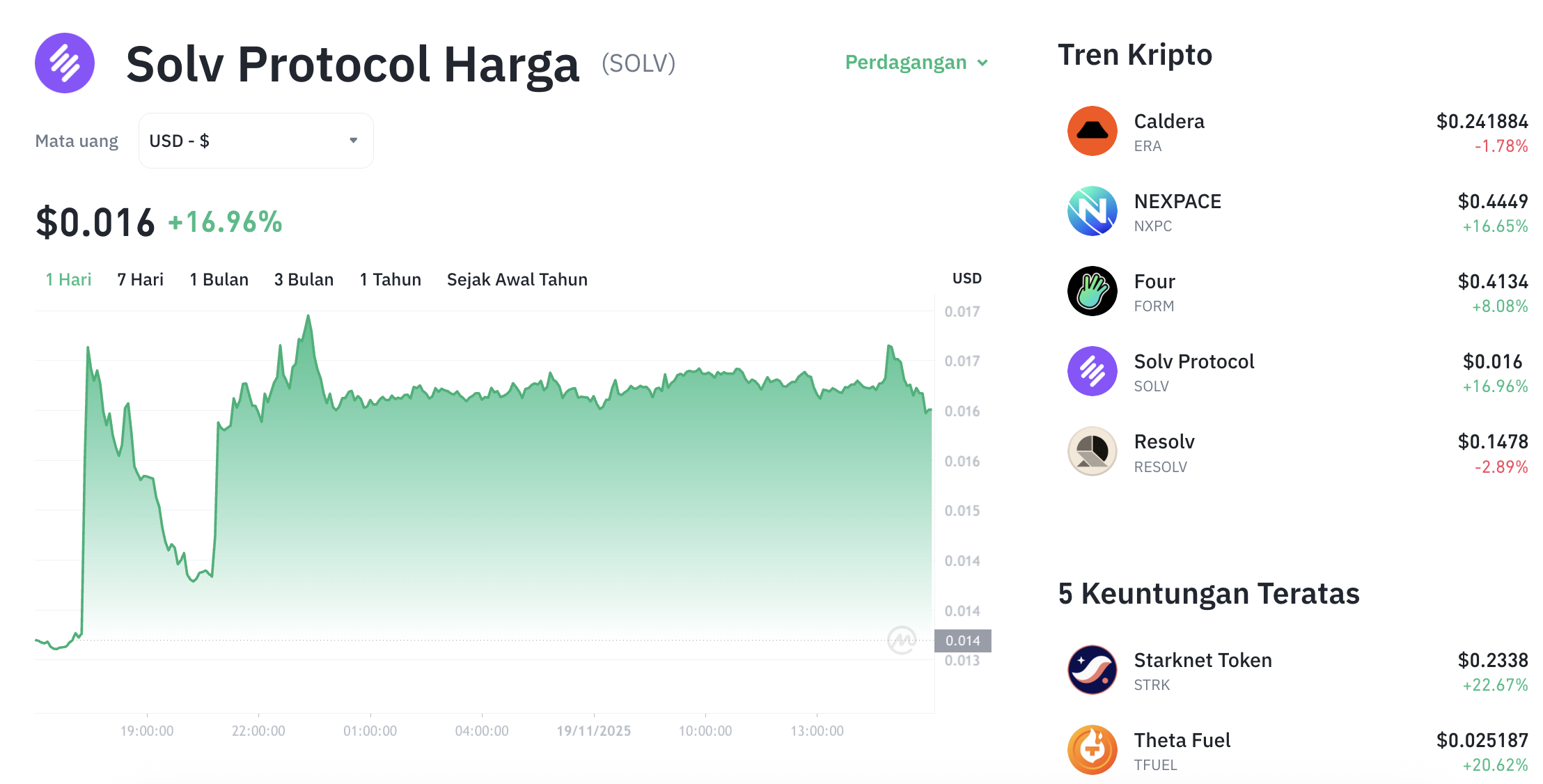Screen dimensions: 1543x784
Task: Click the Solv Protocol header logo
Action: coord(64,63)
